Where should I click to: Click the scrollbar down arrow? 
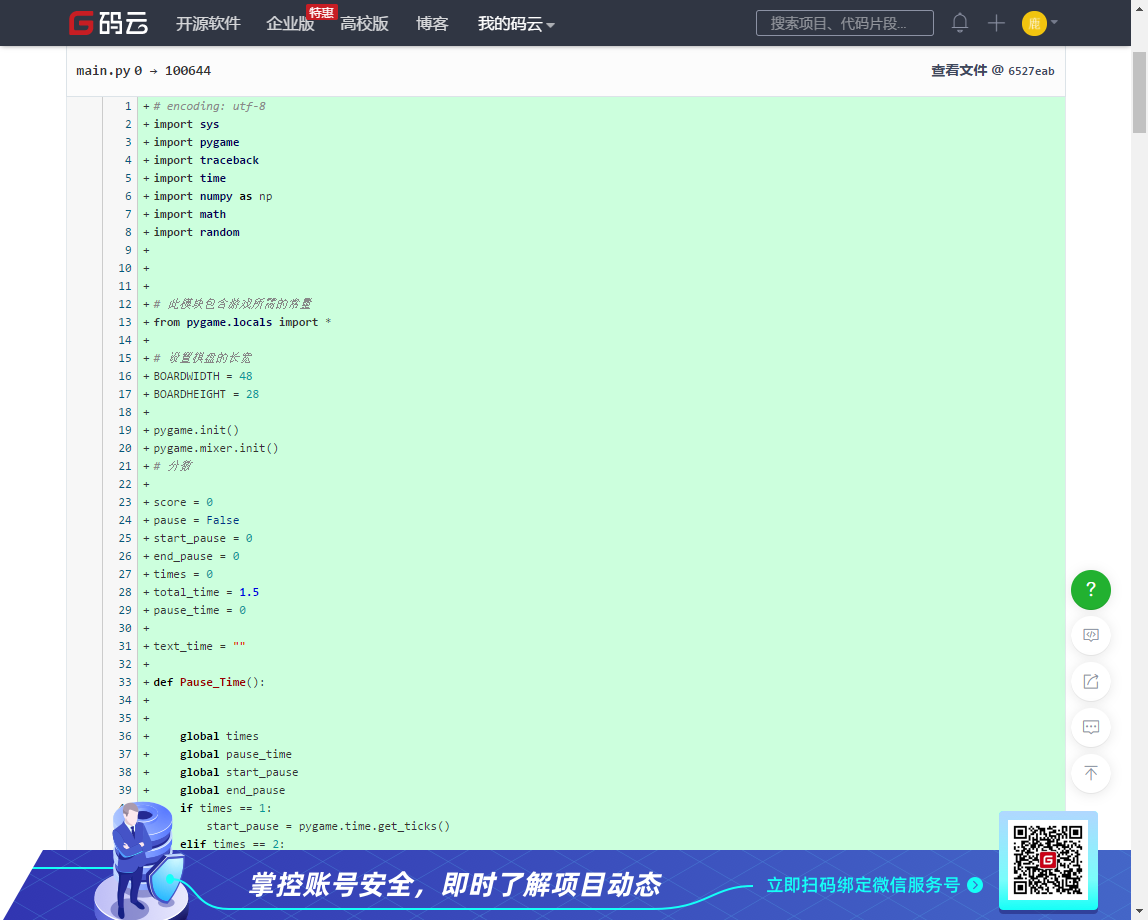1139,913
